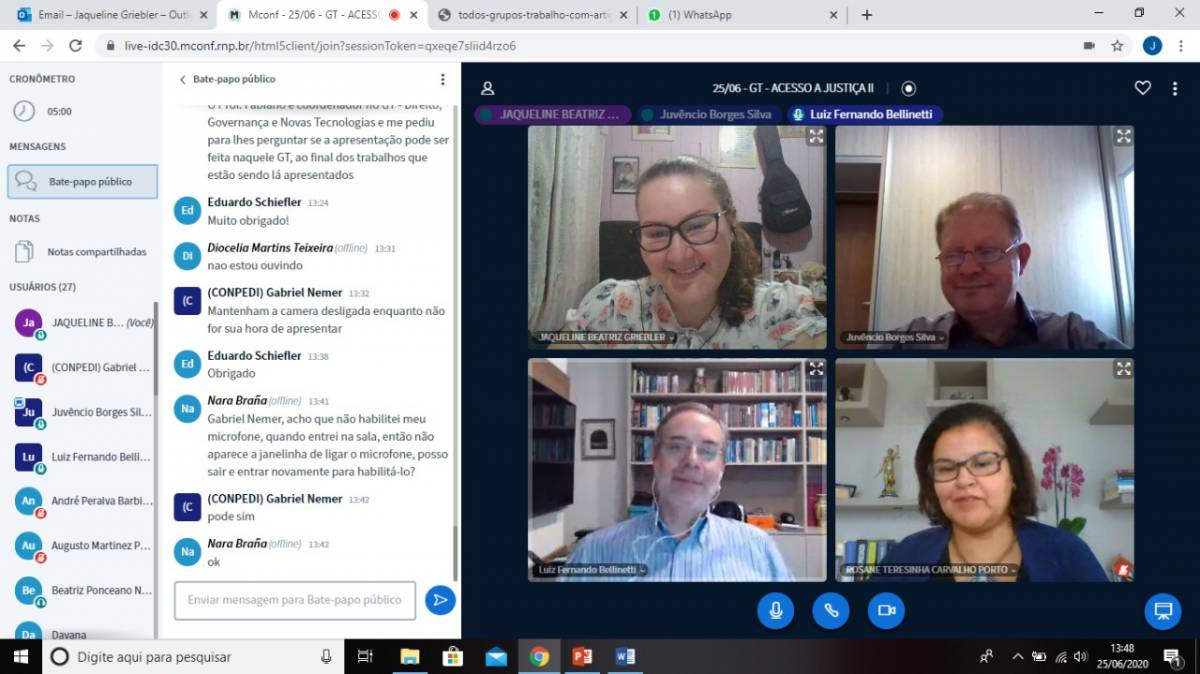Click the users list toggle icon

(x=487, y=88)
